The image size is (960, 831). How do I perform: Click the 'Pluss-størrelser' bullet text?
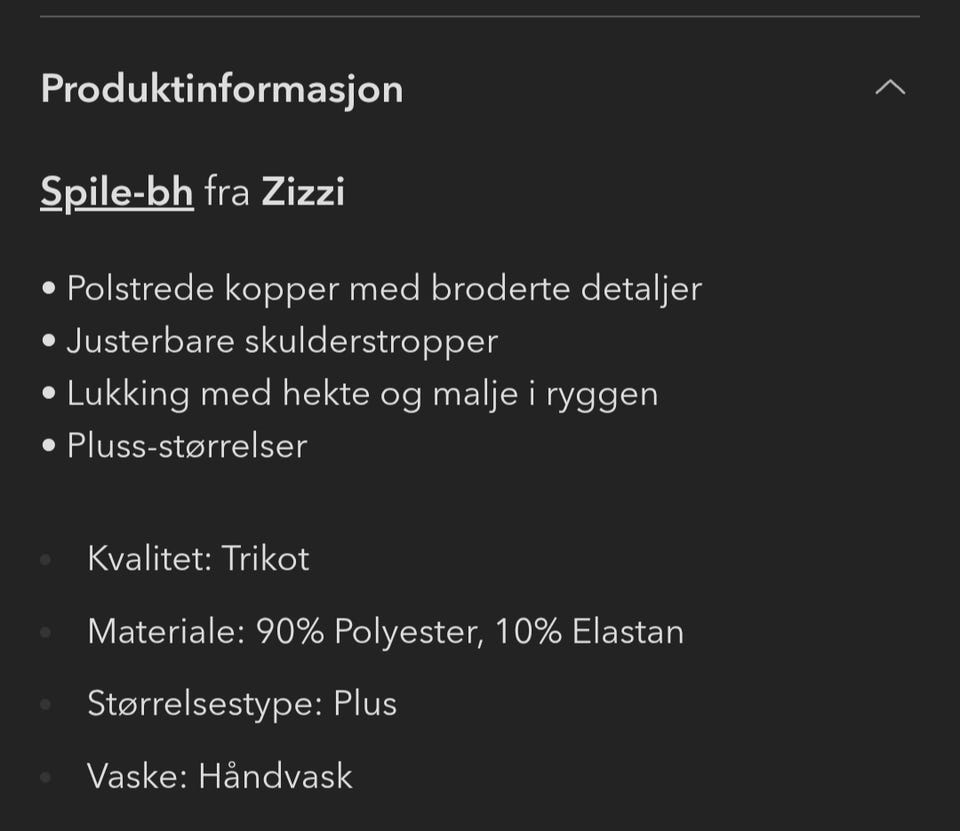[187, 446]
